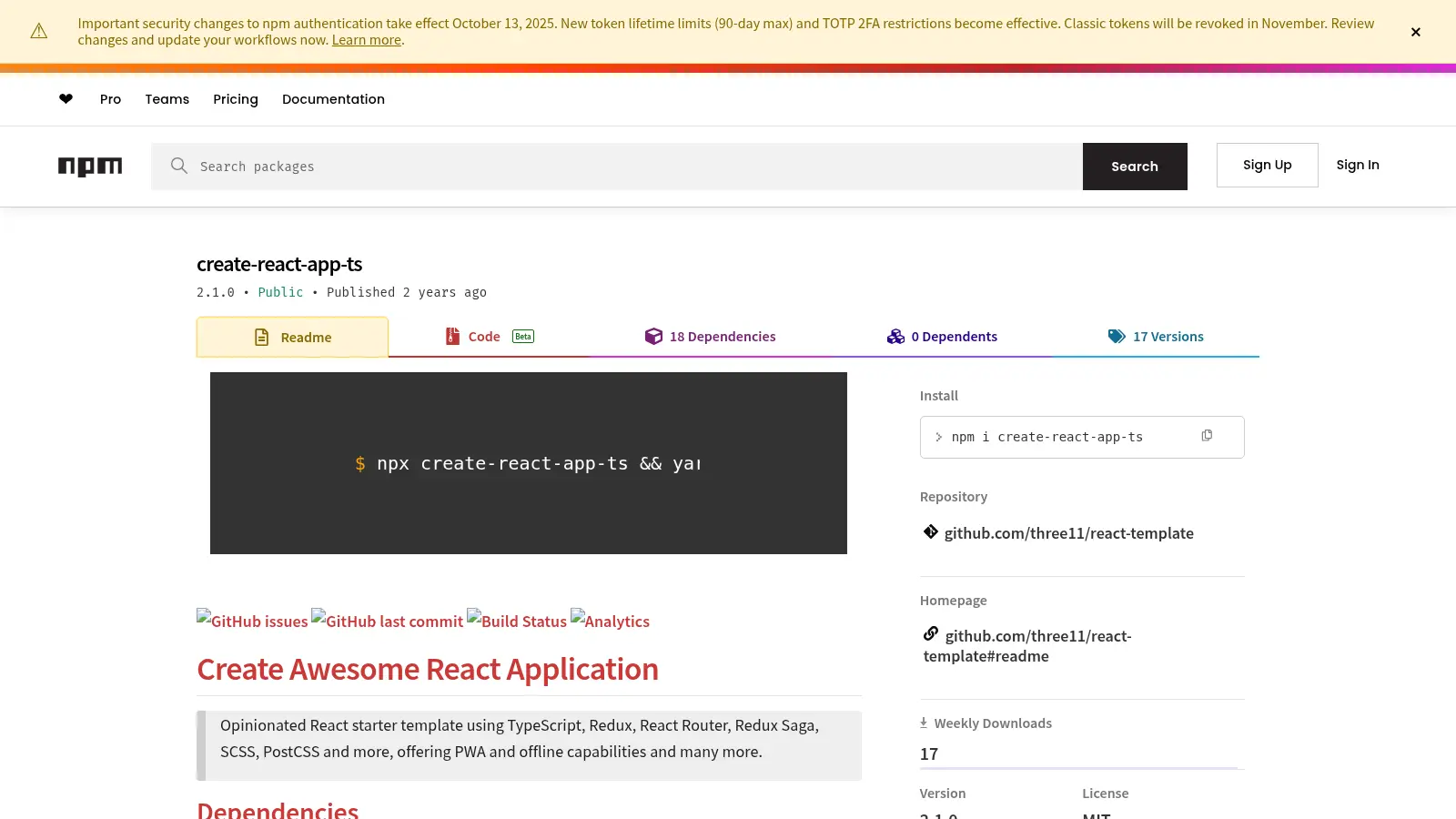Click the create-react-app-ts package title

click(x=279, y=264)
